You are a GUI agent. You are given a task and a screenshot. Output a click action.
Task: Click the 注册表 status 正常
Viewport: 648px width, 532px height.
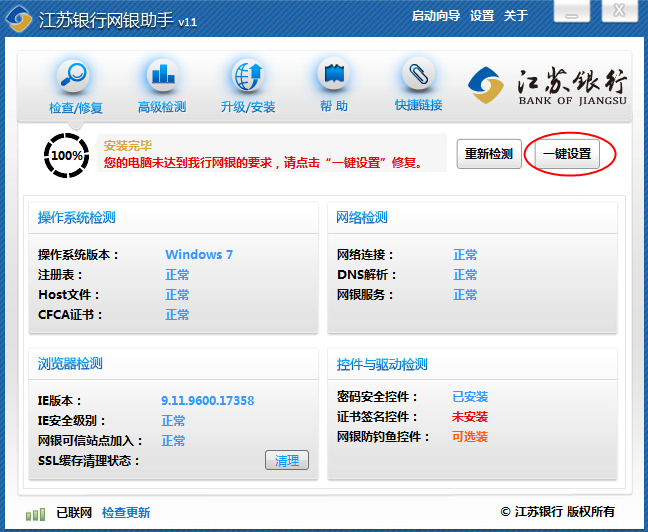[x=177, y=274]
